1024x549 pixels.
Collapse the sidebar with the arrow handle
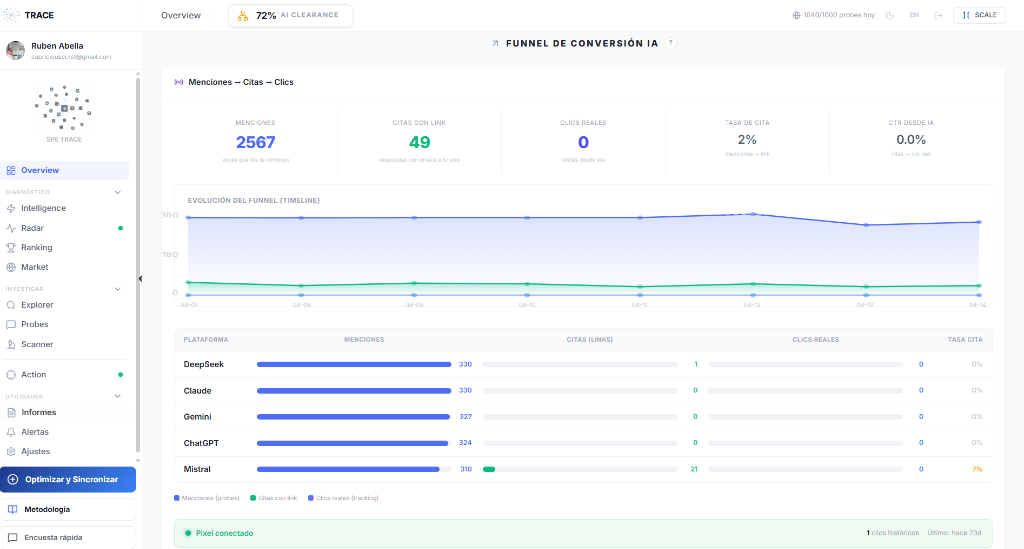coord(140,279)
